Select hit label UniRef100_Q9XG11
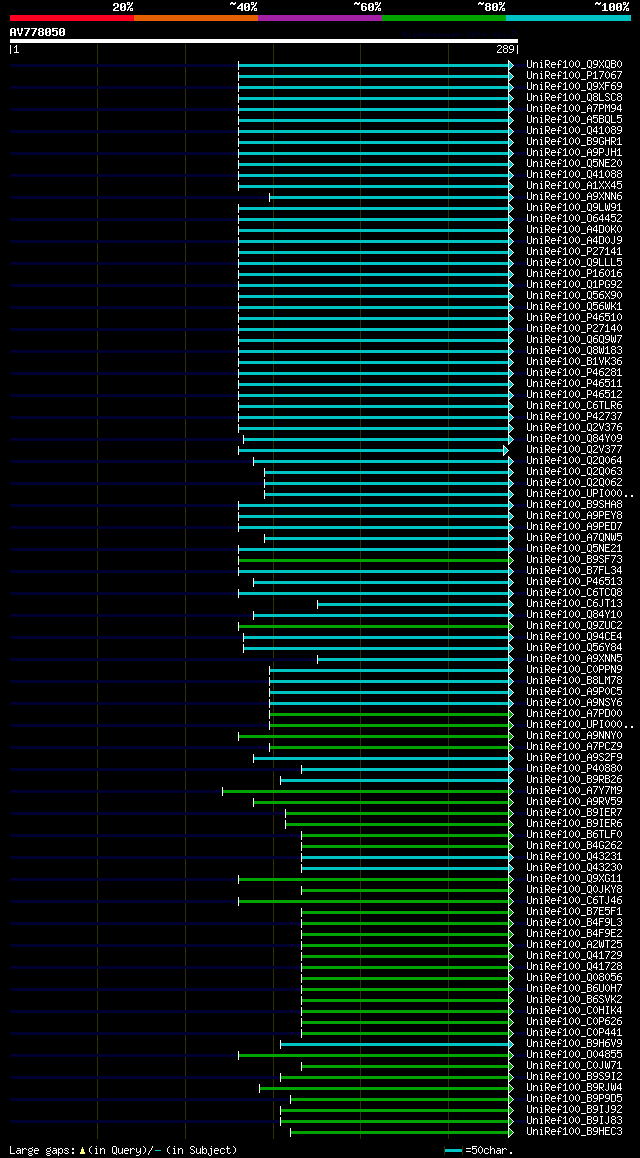This screenshot has height=1158, width=640. click(x=574, y=879)
